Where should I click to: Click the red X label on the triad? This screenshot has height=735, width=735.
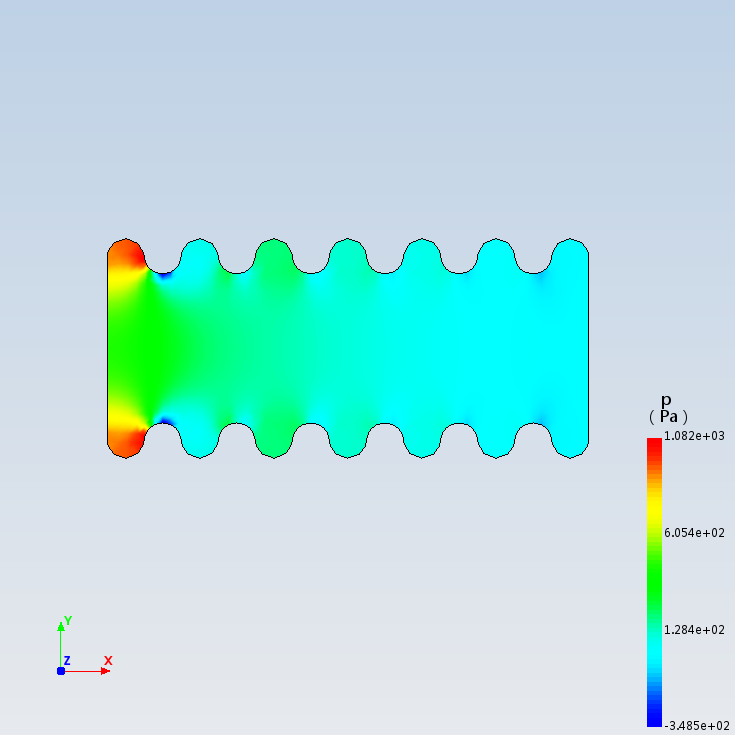pyautogui.click(x=108, y=660)
